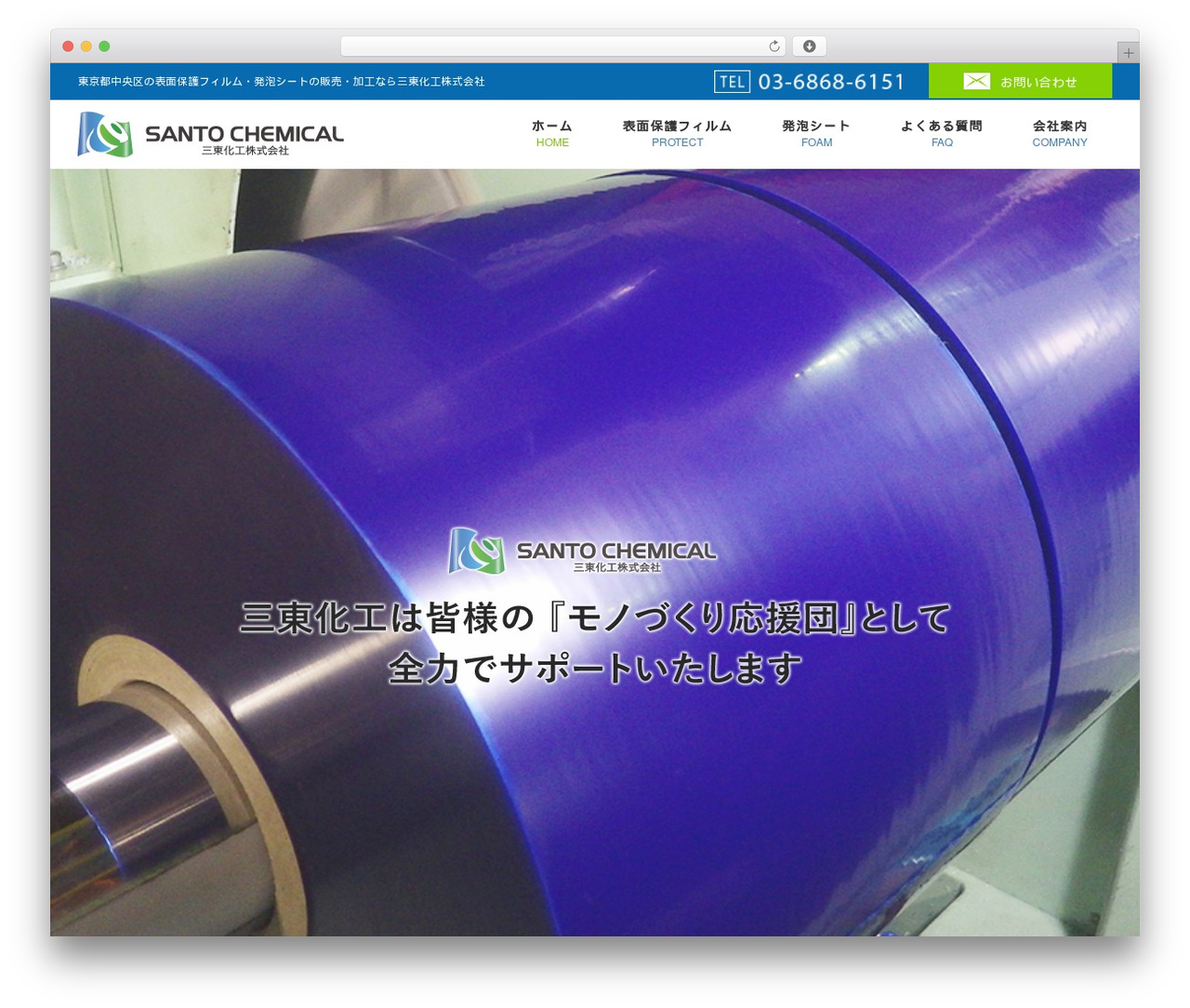This screenshot has width=1190, height=1008.
Task: Open 会社案内 COMPANY page
Action: point(1059,133)
